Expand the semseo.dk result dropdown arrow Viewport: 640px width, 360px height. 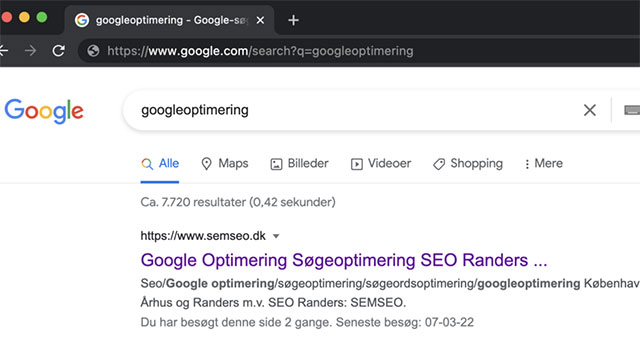tap(276, 236)
